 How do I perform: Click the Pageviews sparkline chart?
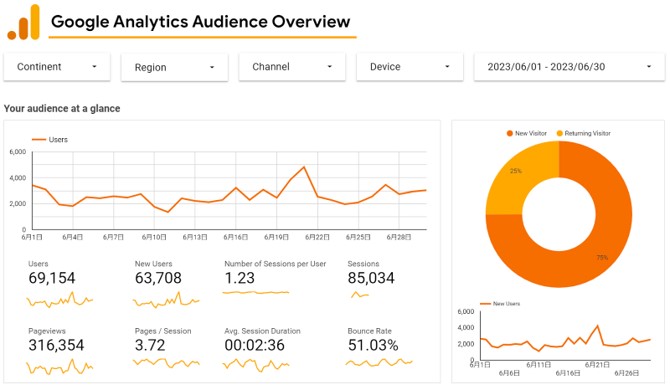click(x=59, y=367)
